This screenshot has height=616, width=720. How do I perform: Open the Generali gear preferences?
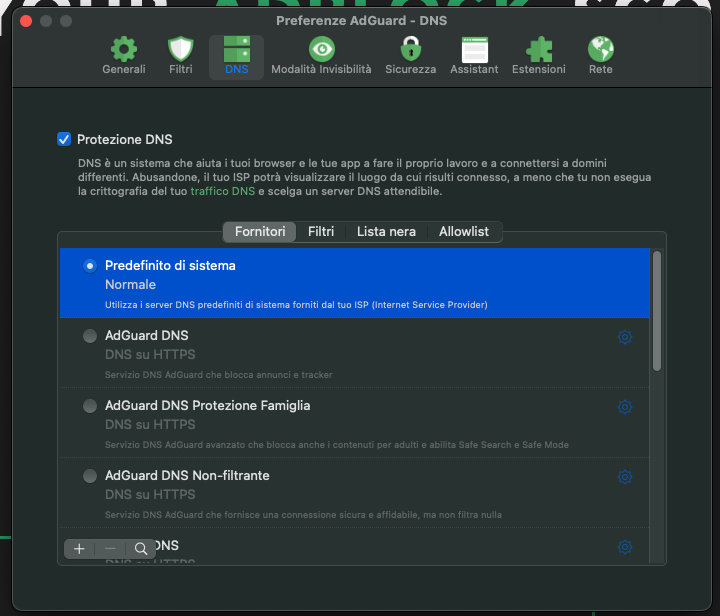(124, 56)
